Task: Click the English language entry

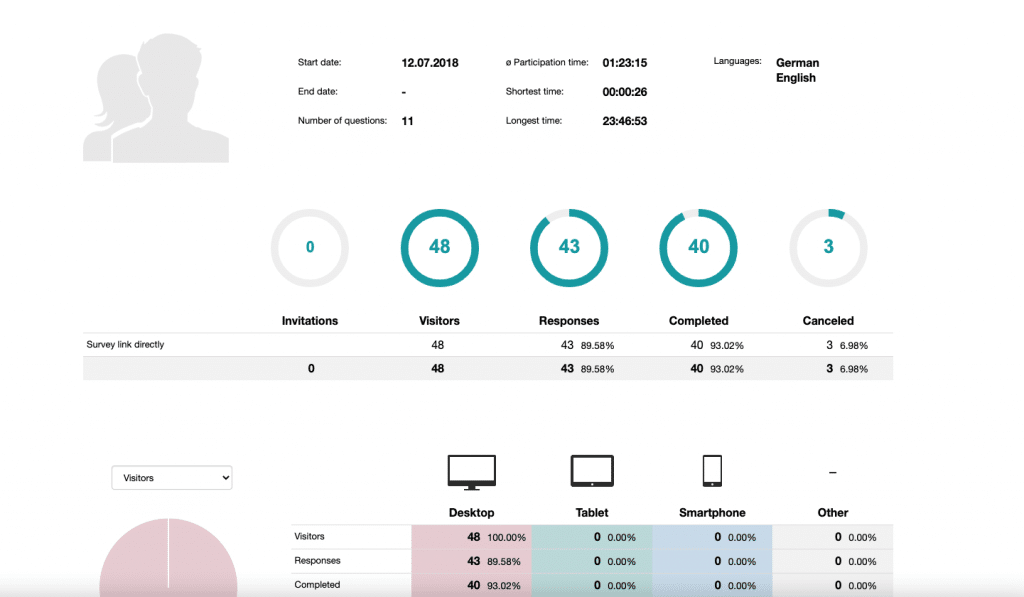Action: 795,78
